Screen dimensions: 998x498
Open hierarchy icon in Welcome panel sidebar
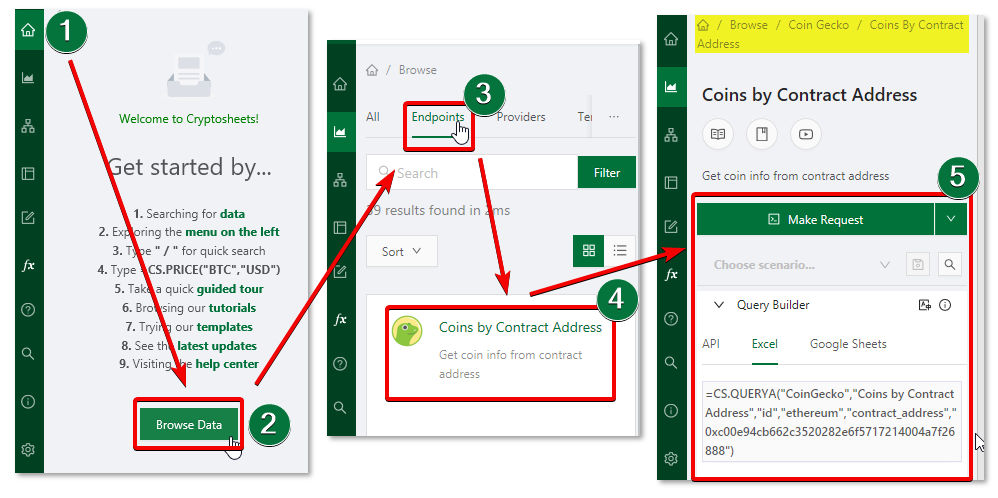[28, 126]
